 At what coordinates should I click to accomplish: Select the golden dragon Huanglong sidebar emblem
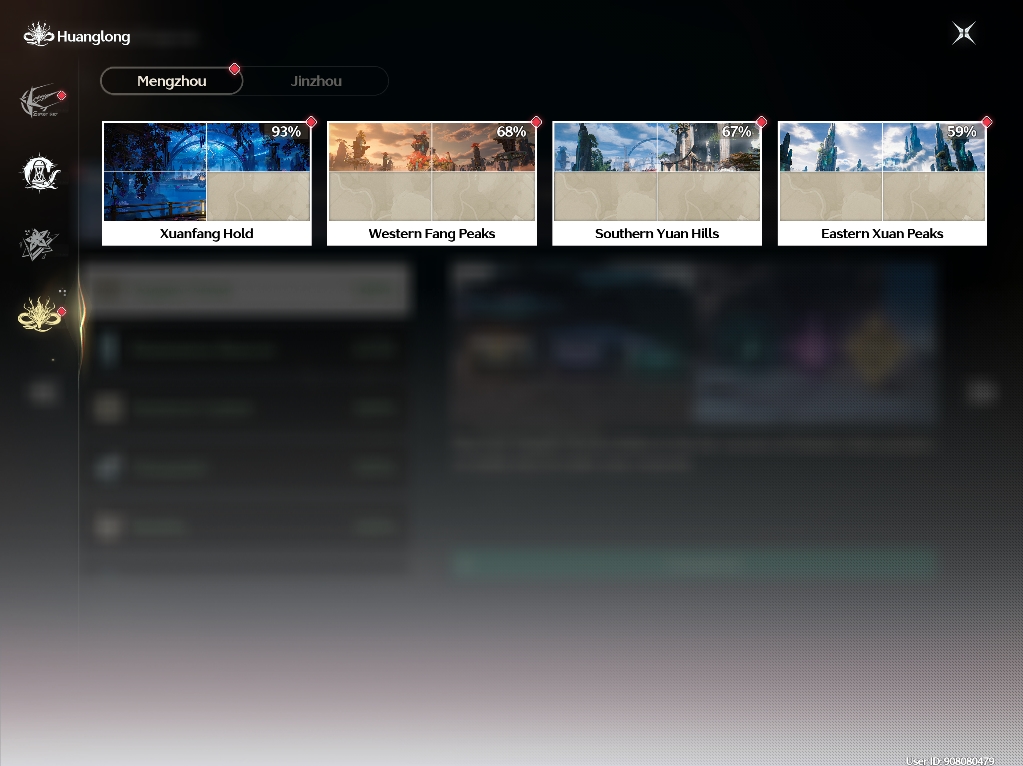point(40,315)
